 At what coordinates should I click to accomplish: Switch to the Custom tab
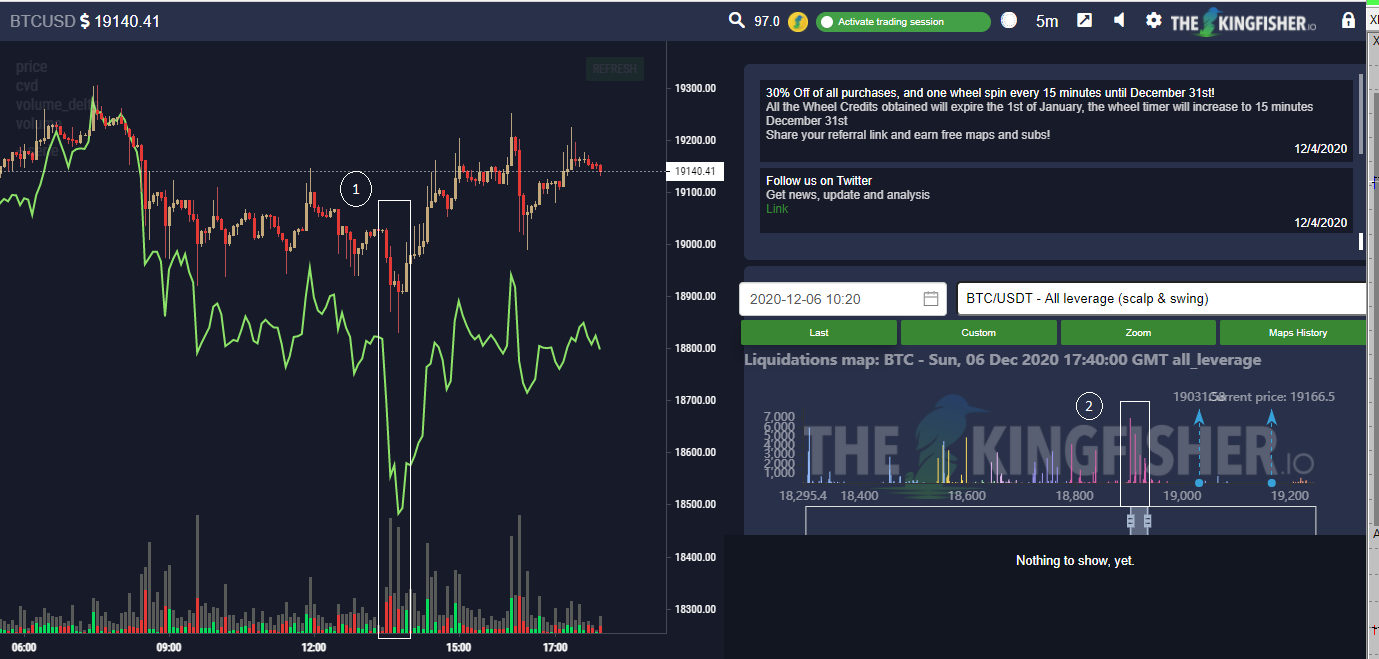978,331
